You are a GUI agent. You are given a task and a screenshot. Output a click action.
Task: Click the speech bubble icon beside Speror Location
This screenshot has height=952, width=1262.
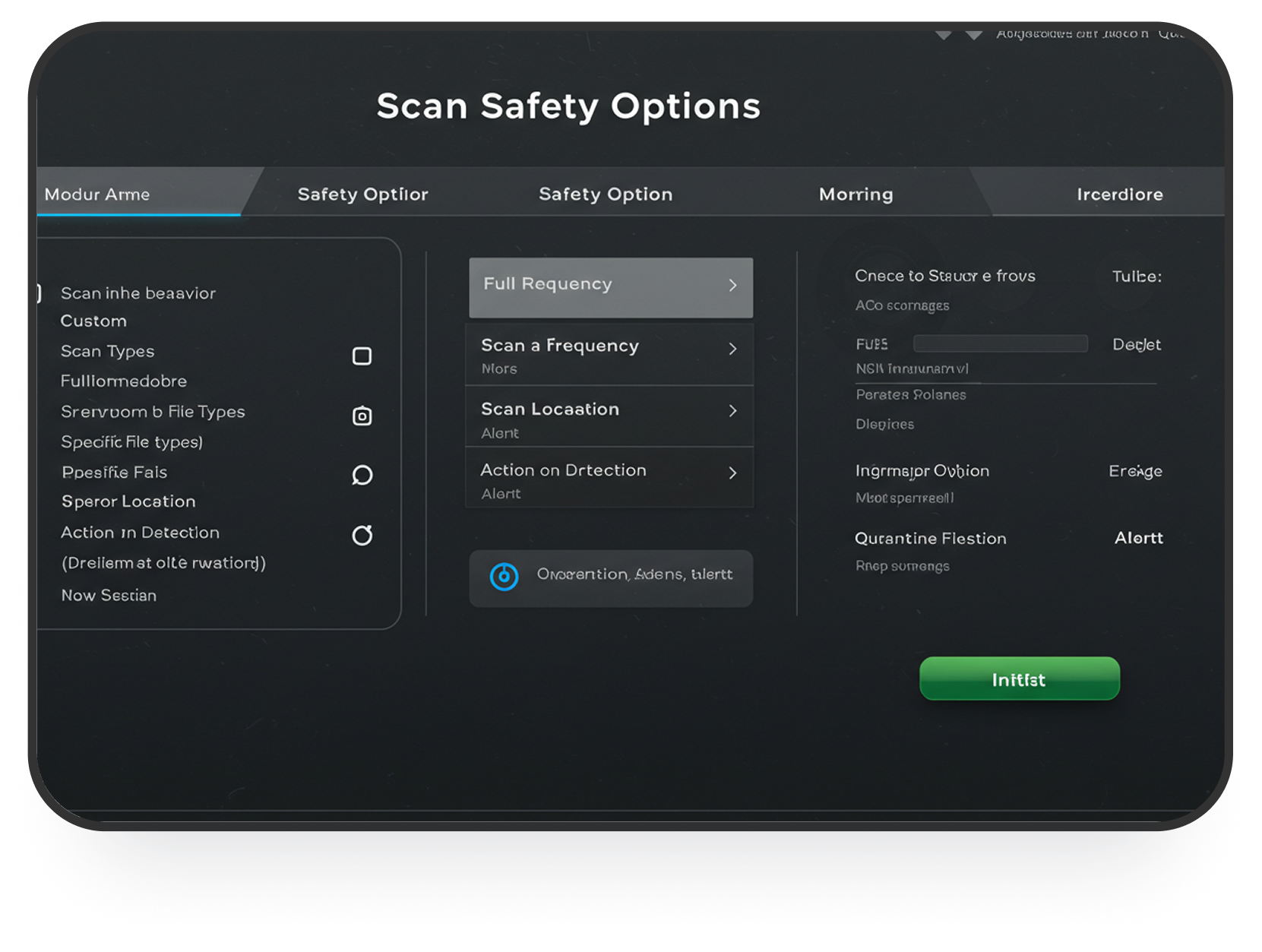362,475
